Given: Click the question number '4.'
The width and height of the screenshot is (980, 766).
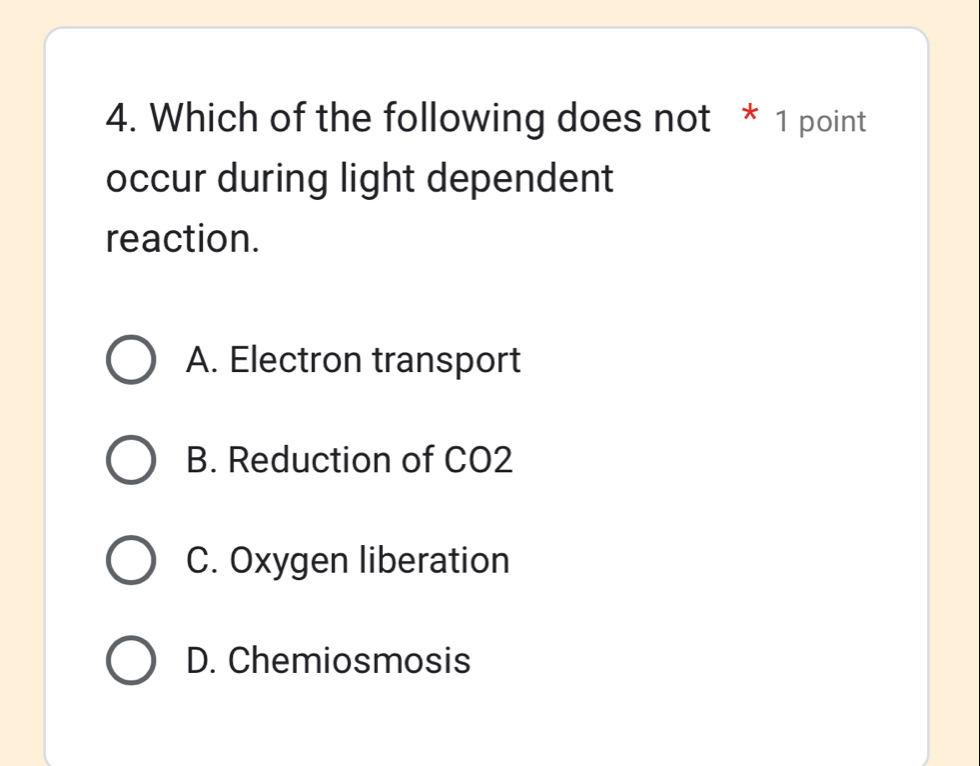Looking at the screenshot, I should [123, 121].
